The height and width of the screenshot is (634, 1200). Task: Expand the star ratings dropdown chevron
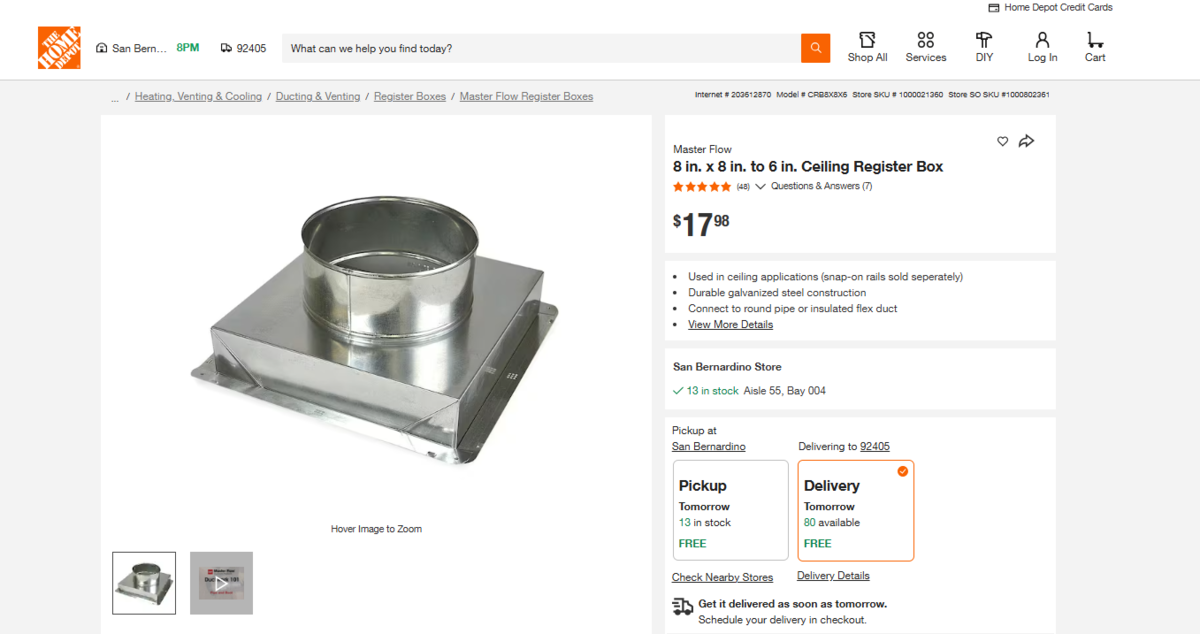tap(760, 187)
